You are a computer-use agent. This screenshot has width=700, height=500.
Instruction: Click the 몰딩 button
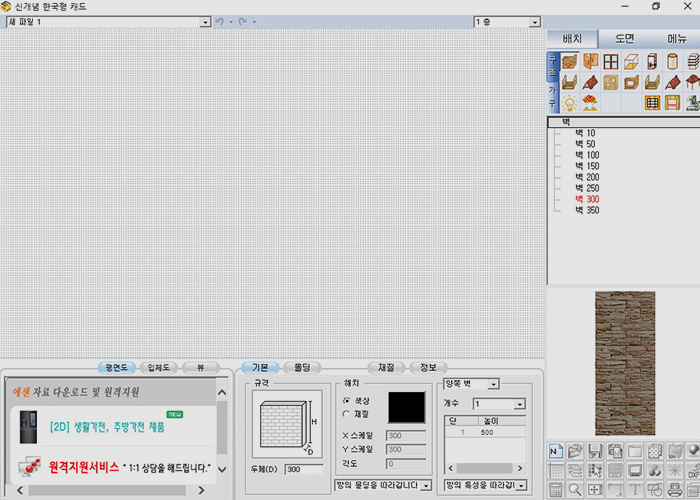click(x=301, y=367)
